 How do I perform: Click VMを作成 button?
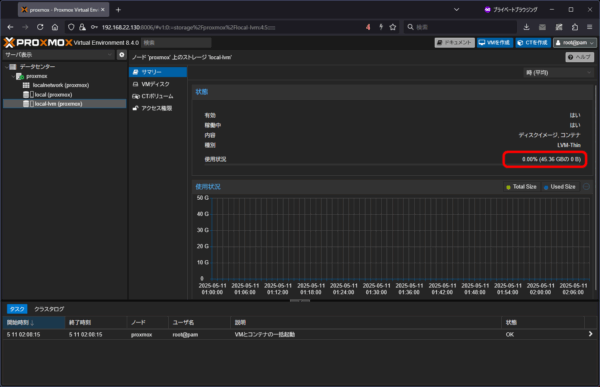494,43
